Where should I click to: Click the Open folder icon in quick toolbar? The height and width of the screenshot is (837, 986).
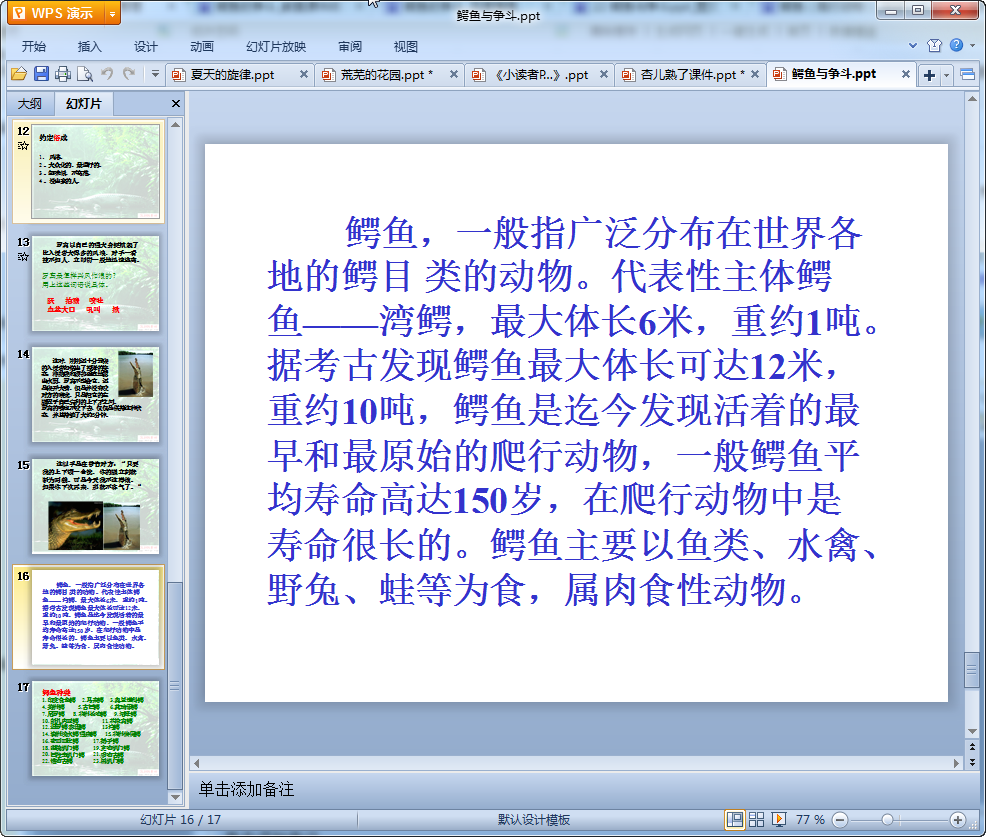pyautogui.click(x=18, y=74)
